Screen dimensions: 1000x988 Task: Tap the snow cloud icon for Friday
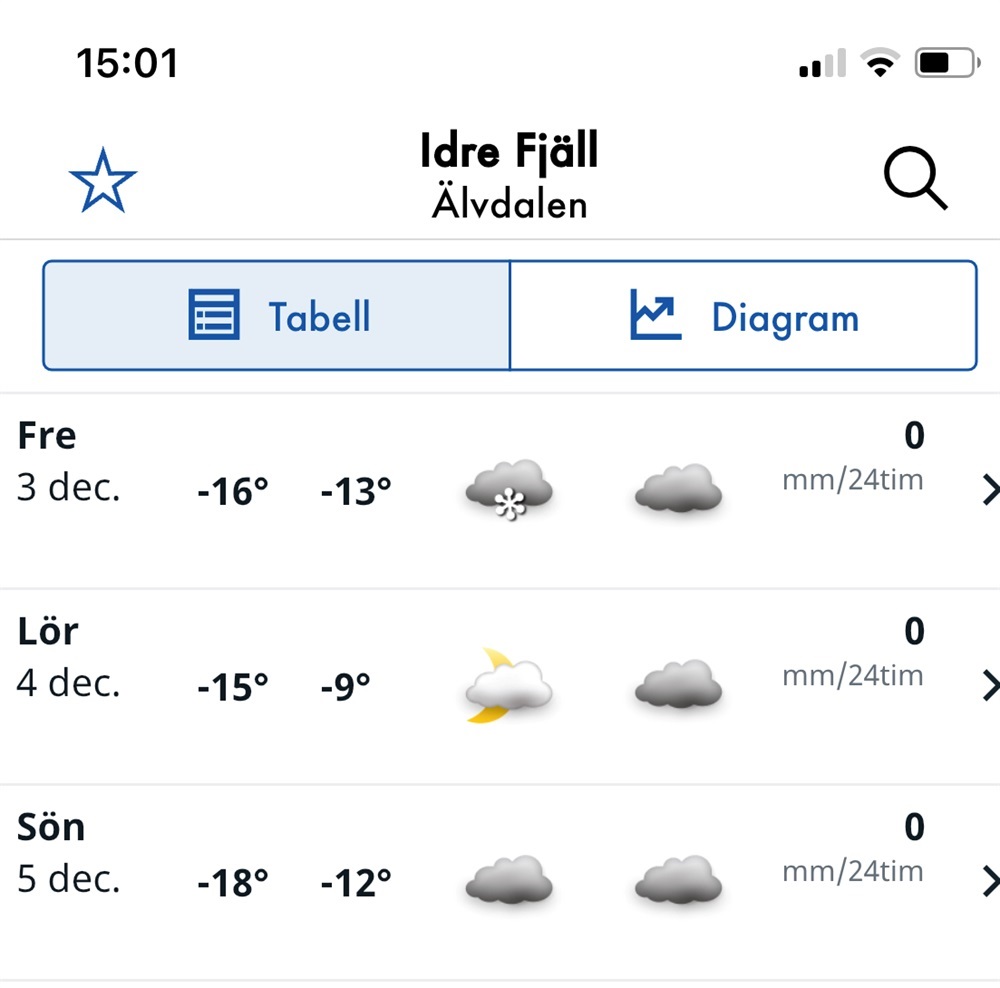coord(509,489)
